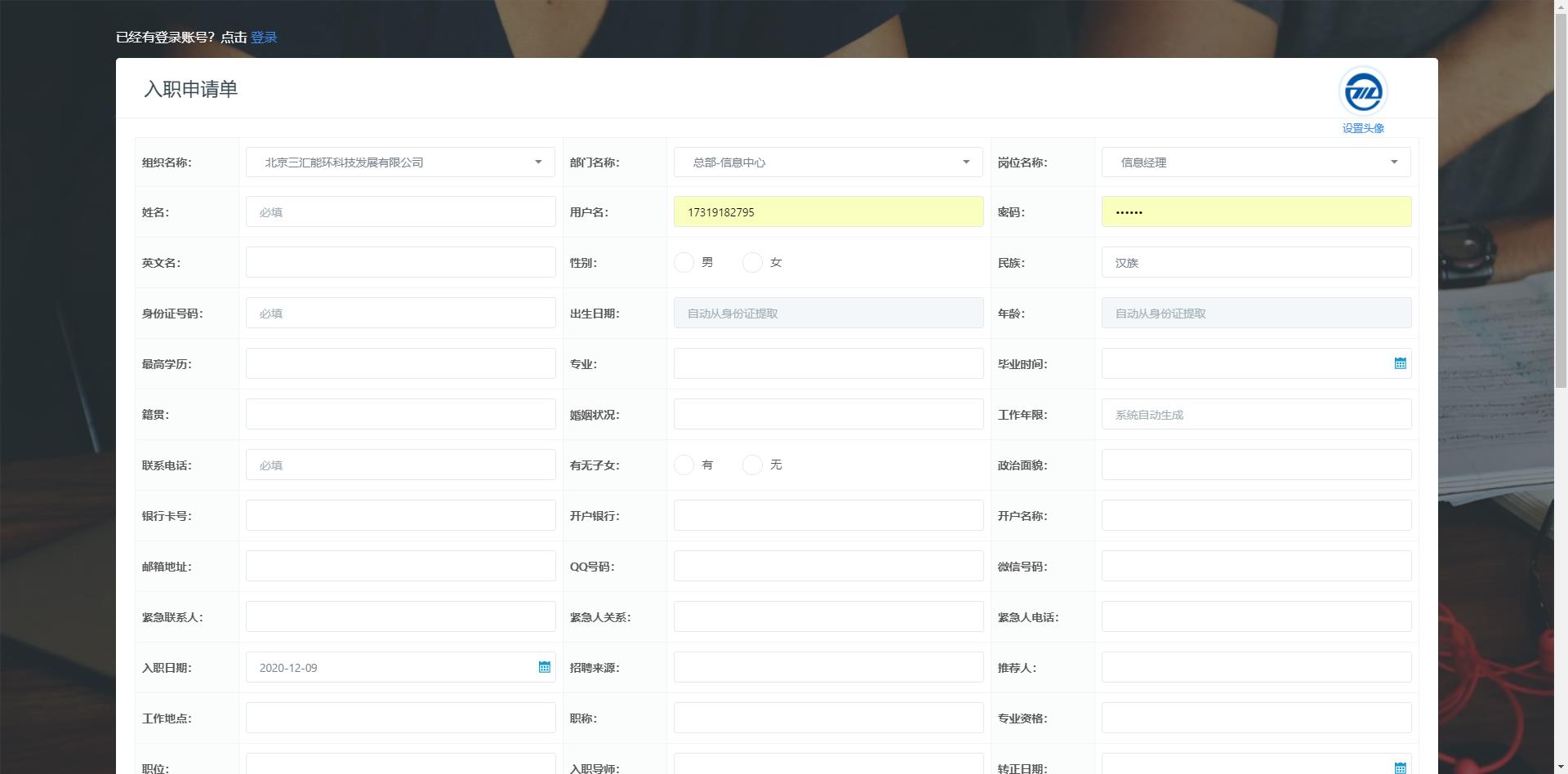Select the 男 gender radio button
Viewport: 1568px width, 774px height.
(684, 262)
